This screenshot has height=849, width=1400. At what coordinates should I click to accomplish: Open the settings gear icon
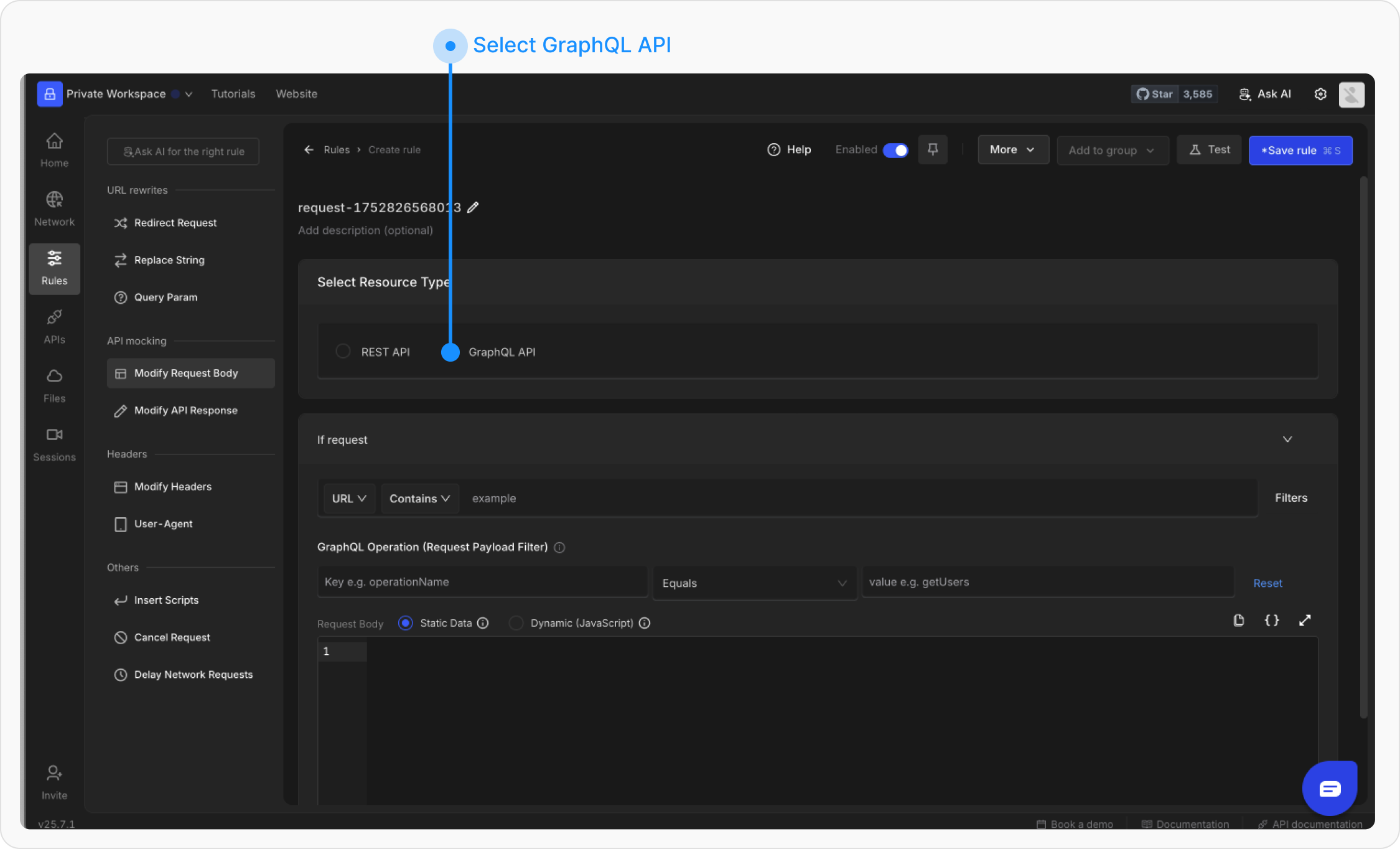1320,94
